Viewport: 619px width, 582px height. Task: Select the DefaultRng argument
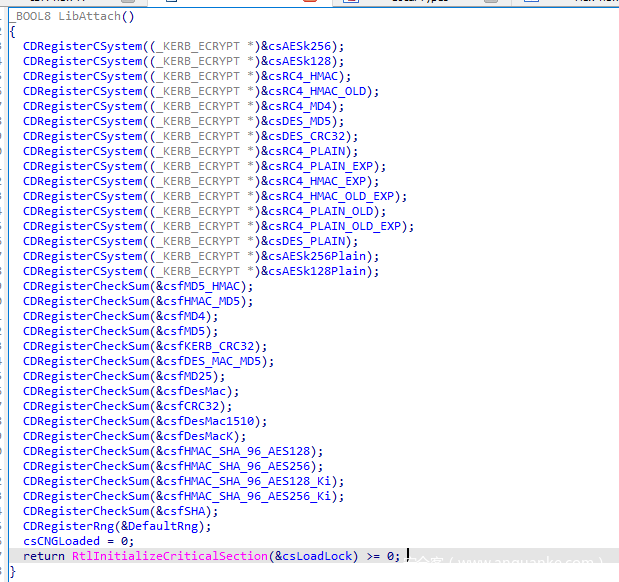click(163, 526)
